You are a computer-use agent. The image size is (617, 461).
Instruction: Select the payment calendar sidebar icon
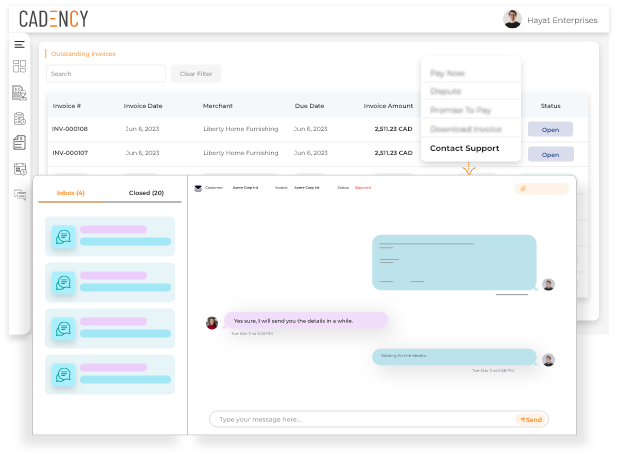point(20,169)
